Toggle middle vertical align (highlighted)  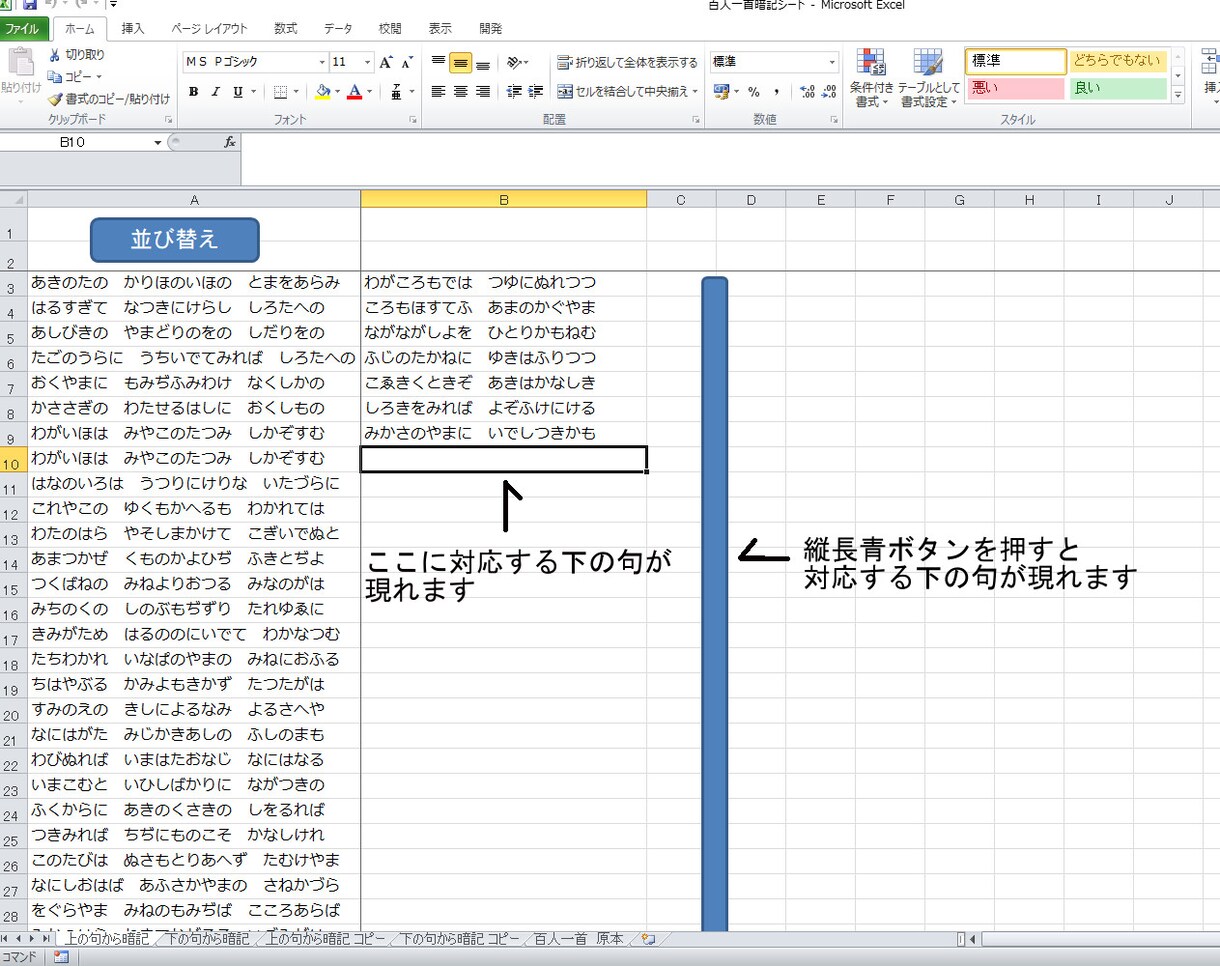(x=460, y=62)
